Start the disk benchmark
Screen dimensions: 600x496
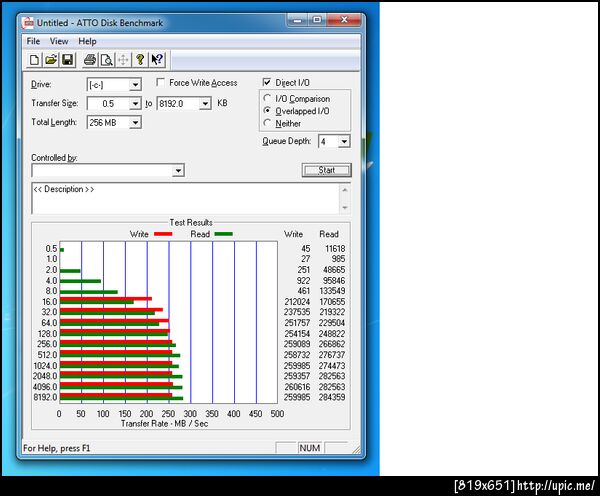(326, 170)
